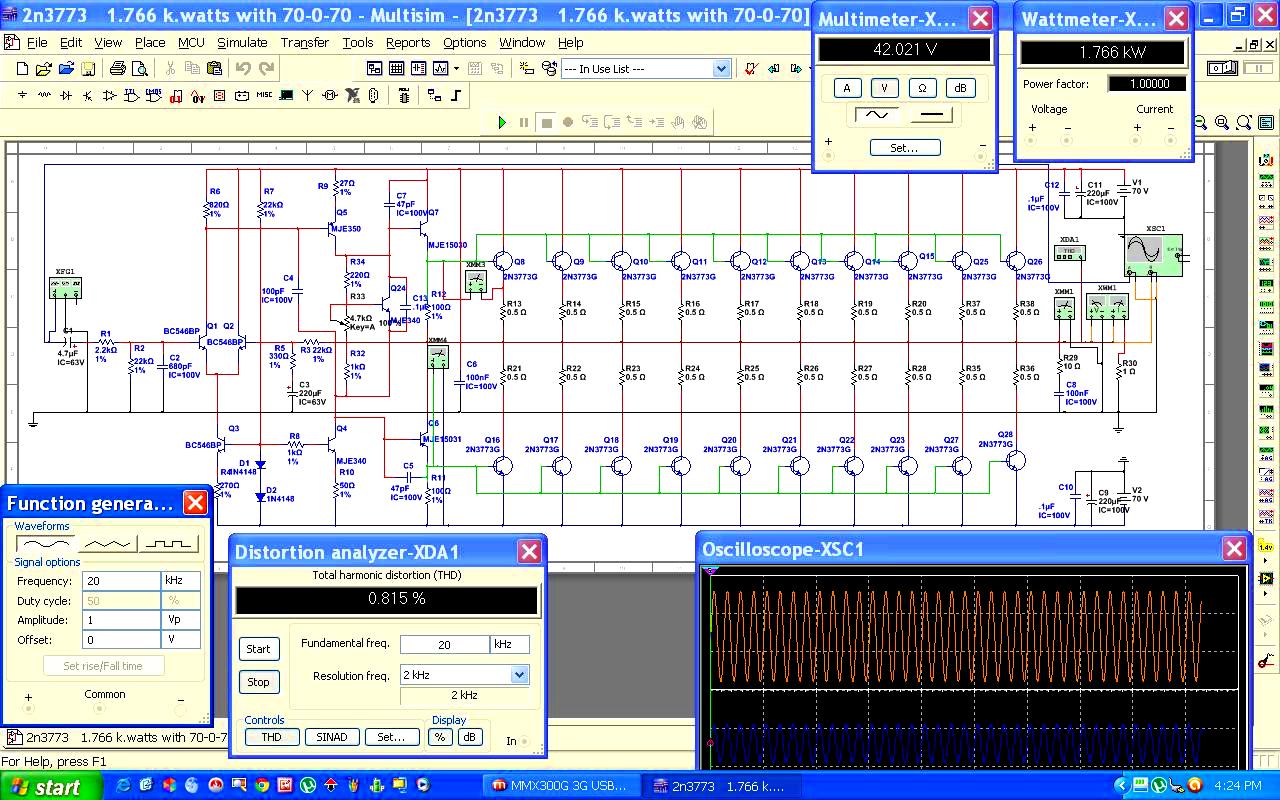
Task: Place a MISC component
Action: (264, 95)
